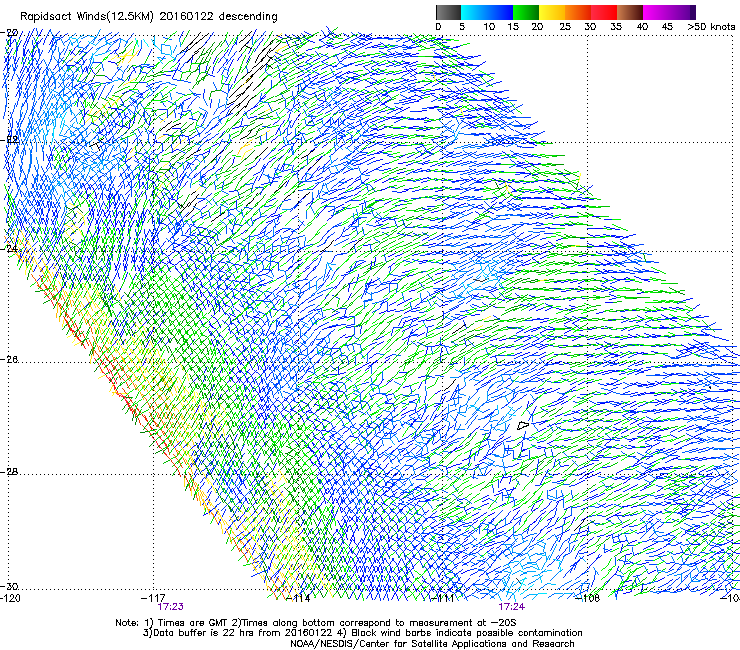Click the -117 longitude axis label
Screen dimensions: 740x650
[153, 598]
